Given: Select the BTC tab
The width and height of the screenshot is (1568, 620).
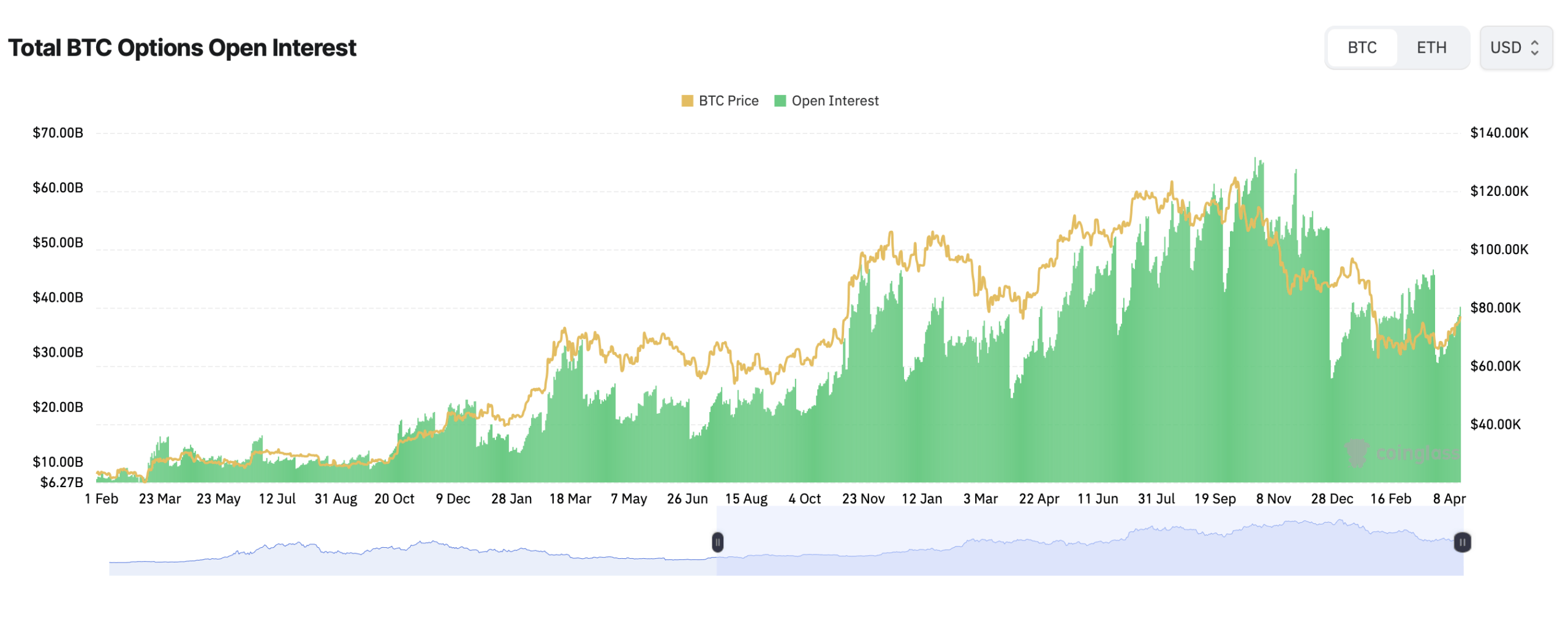Looking at the screenshot, I should 1361,47.
